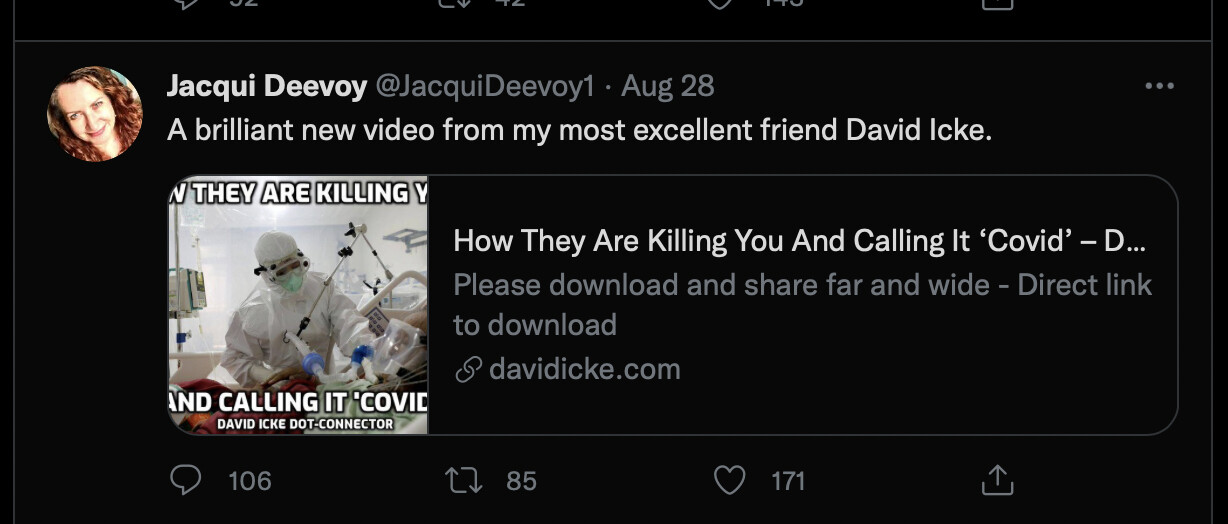Open the three-dot More menu on tweet

tap(1159, 87)
